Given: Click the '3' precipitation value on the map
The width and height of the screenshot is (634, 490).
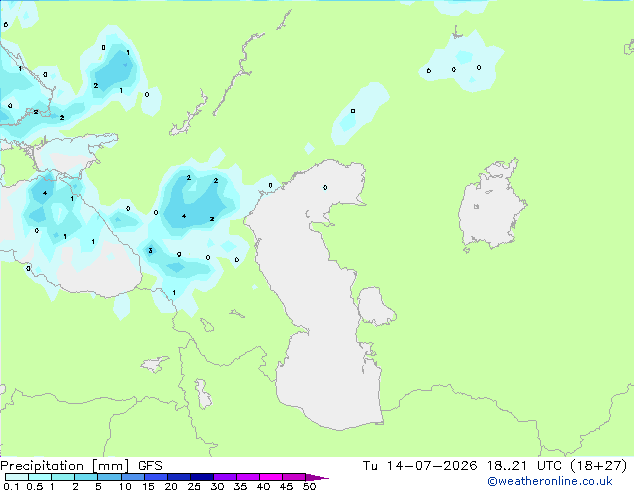Looking at the screenshot, I should (150, 251).
